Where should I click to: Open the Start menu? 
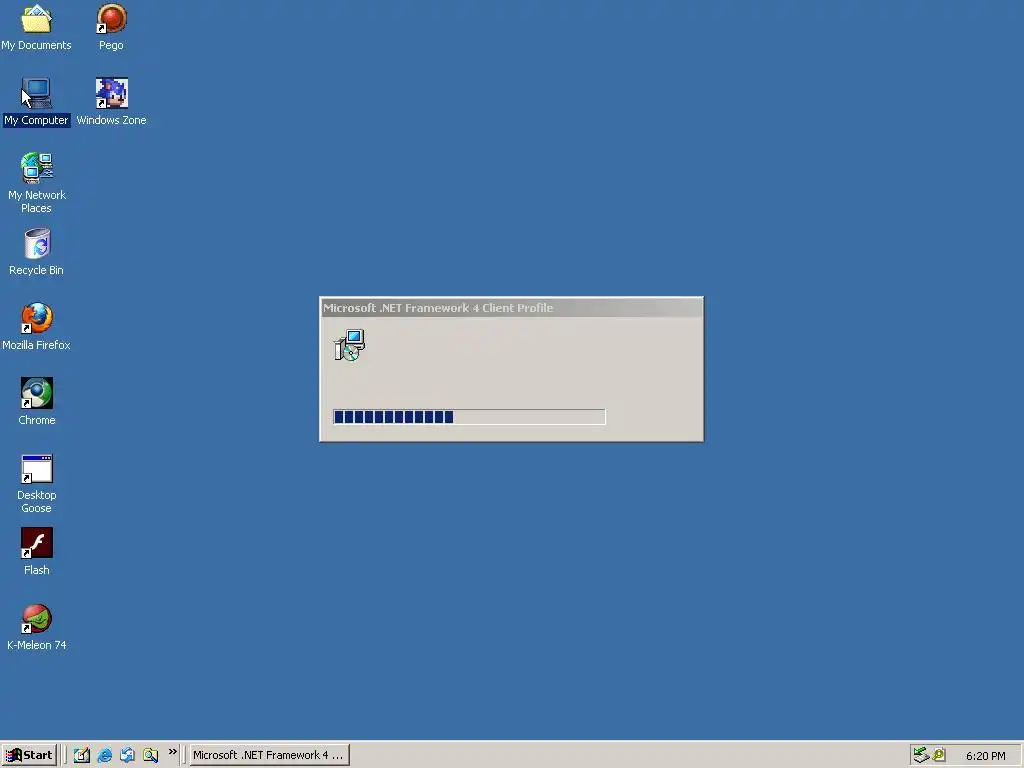pos(29,755)
